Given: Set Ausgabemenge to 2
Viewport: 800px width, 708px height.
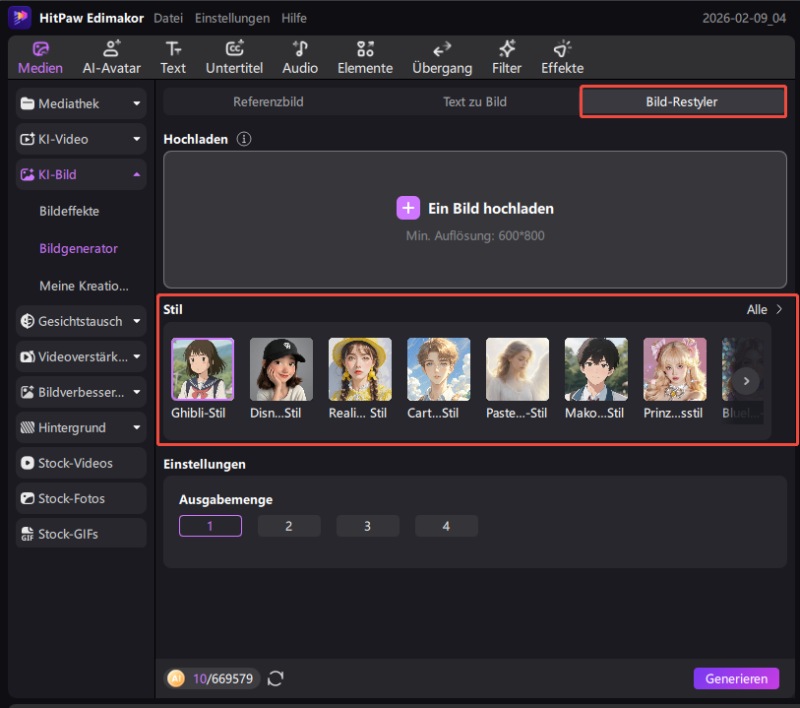Looking at the screenshot, I should click(289, 526).
